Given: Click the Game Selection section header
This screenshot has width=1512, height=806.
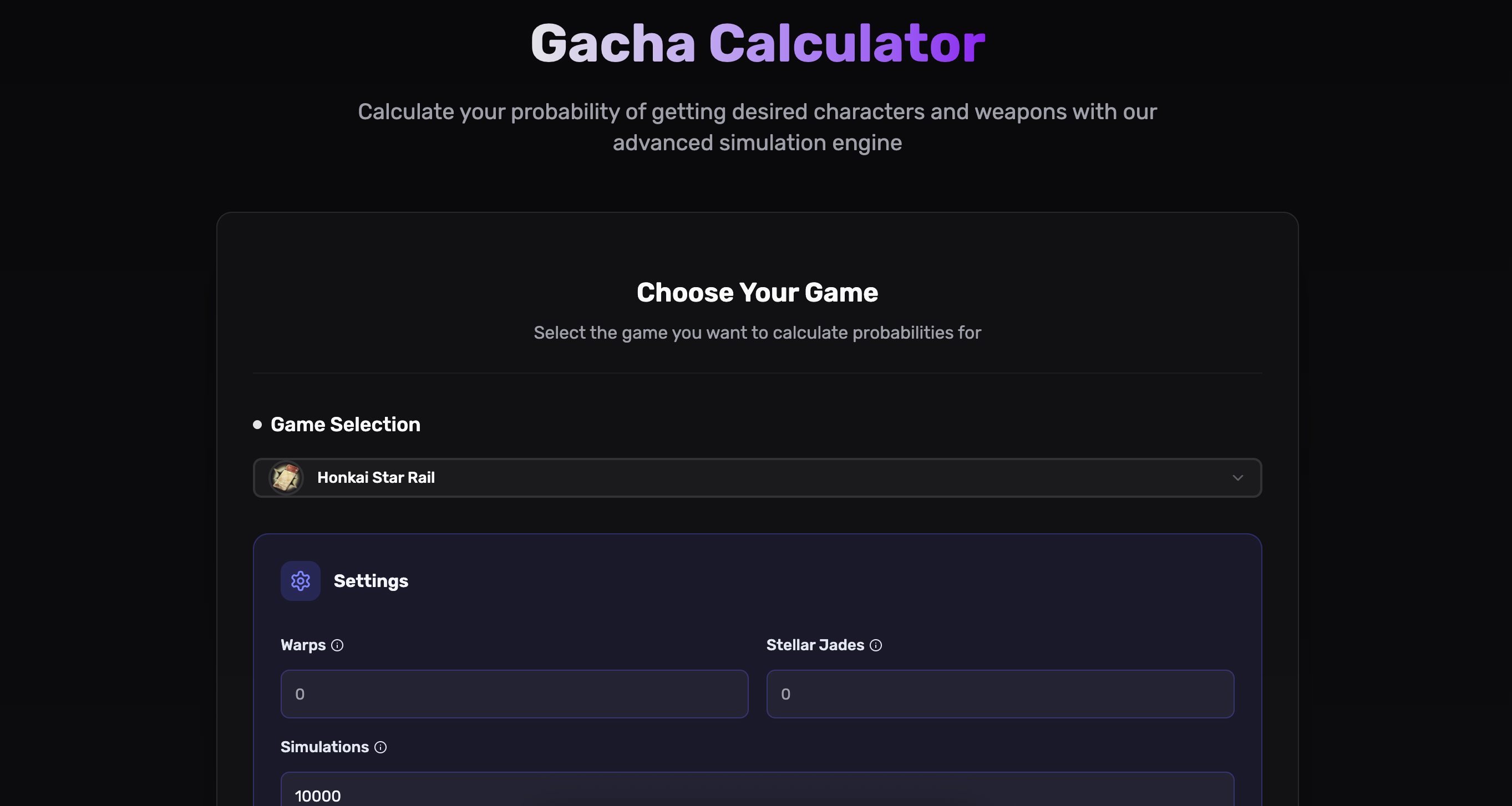Looking at the screenshot, I should (x=345, y=425).
